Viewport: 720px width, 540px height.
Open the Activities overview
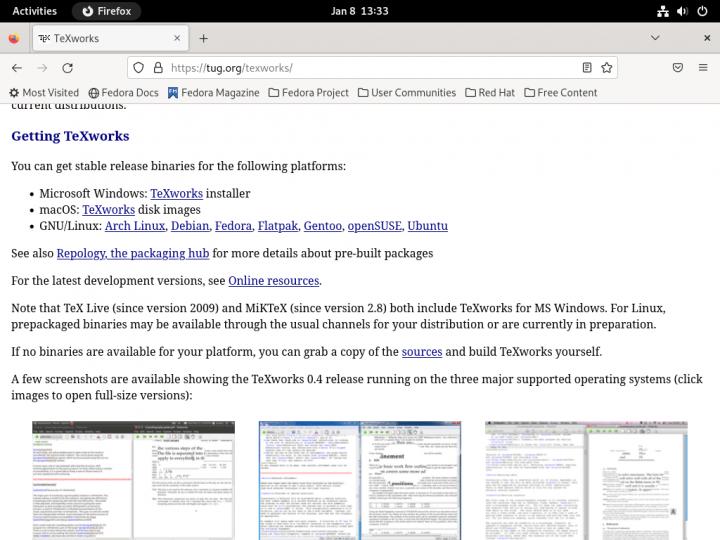tap(34, 11)
